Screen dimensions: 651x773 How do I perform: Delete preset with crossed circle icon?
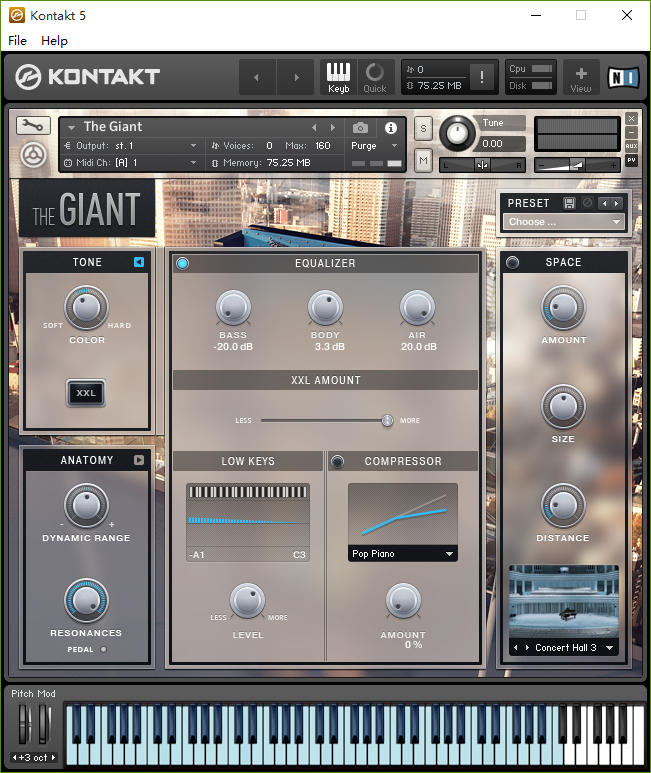pyautogui.click(x=587, y=203)
